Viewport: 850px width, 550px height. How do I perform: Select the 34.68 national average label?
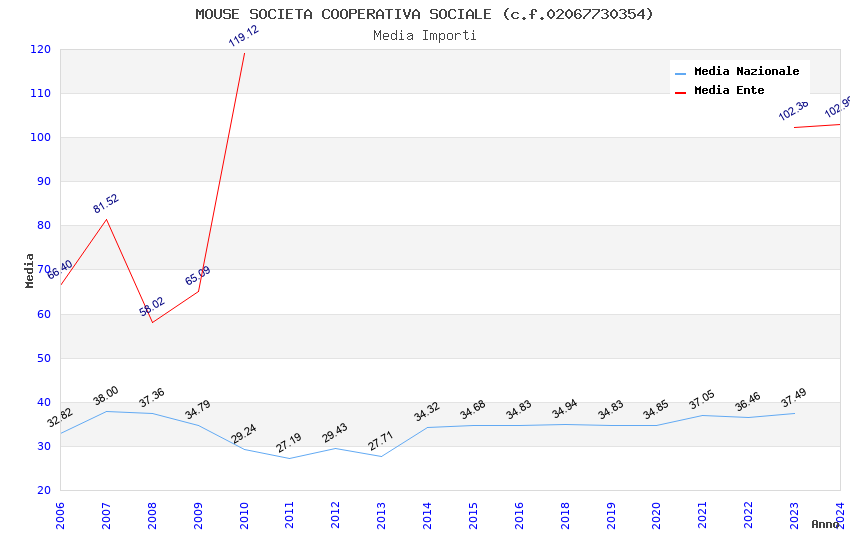click(473, 410)
